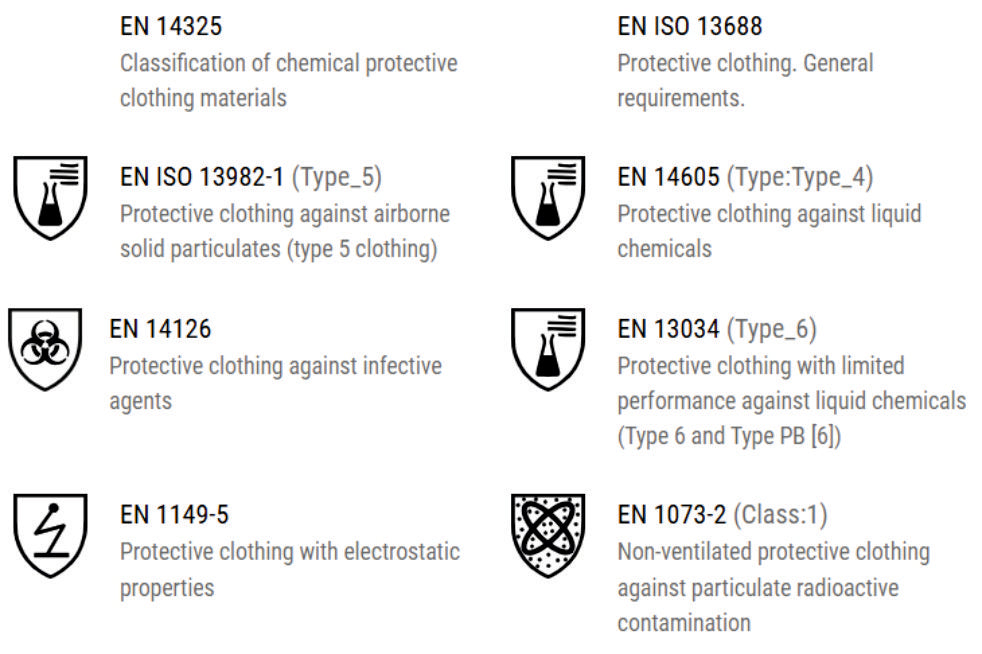This screenshot has height=654, width=982.
Task: Click the radioactive contamination shield icon
Action: [x=547, y=535]
